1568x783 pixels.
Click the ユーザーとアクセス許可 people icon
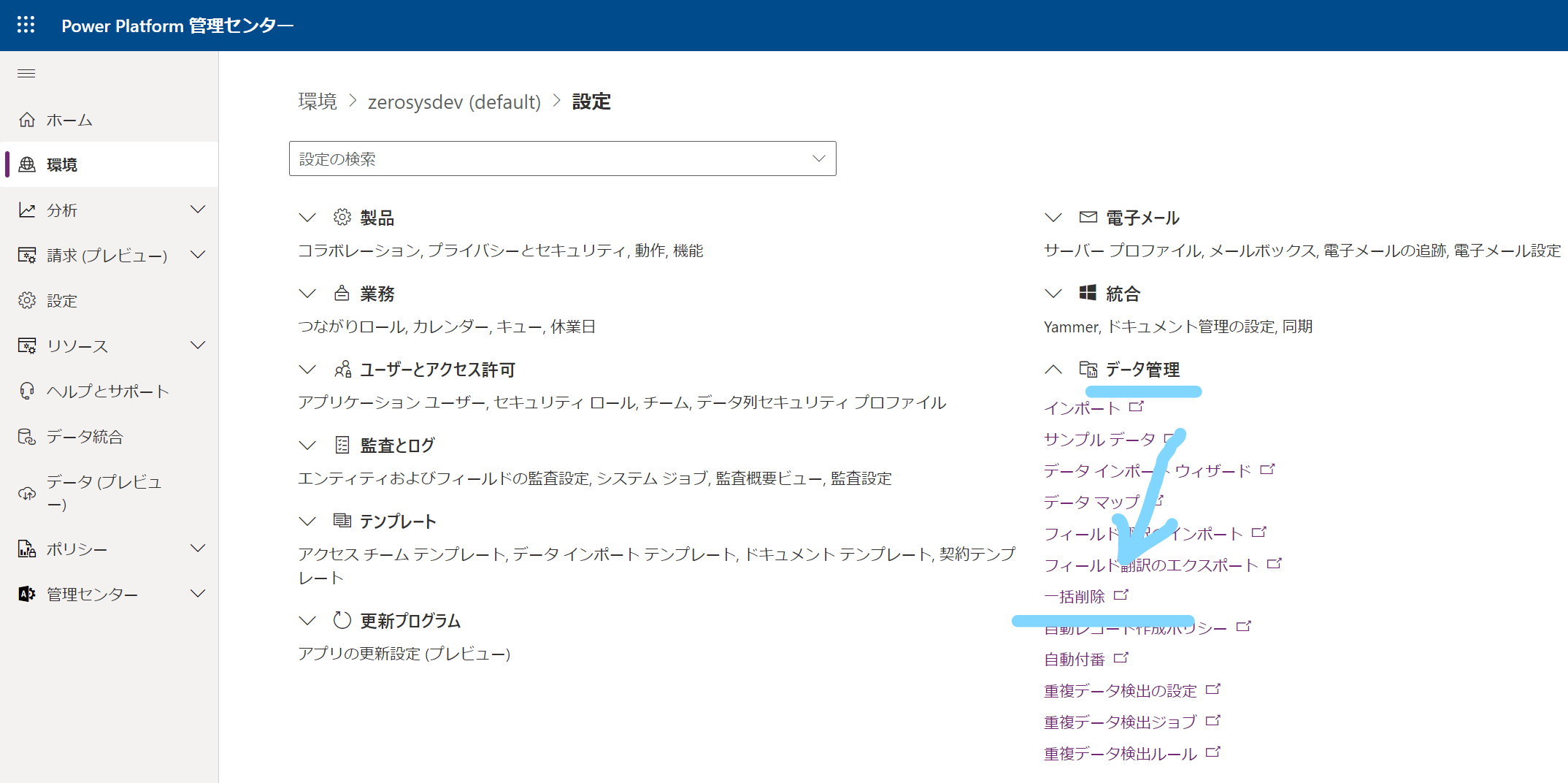[342, 369]
